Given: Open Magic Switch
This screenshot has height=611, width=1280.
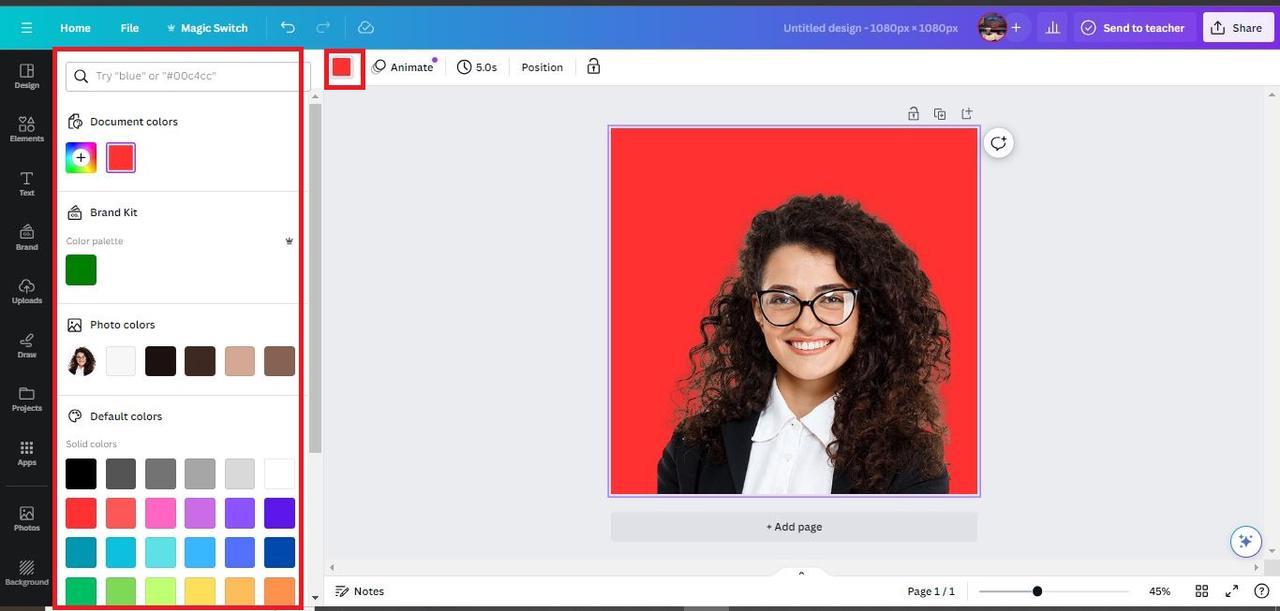Looking at the screenshot, I should click(206, 28).
